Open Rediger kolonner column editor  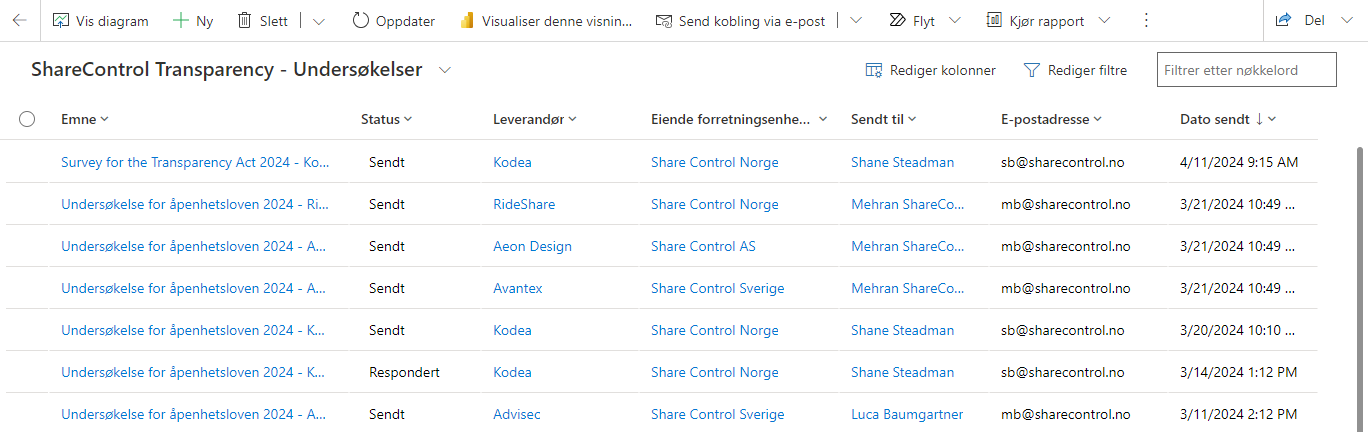pos(930,70)
